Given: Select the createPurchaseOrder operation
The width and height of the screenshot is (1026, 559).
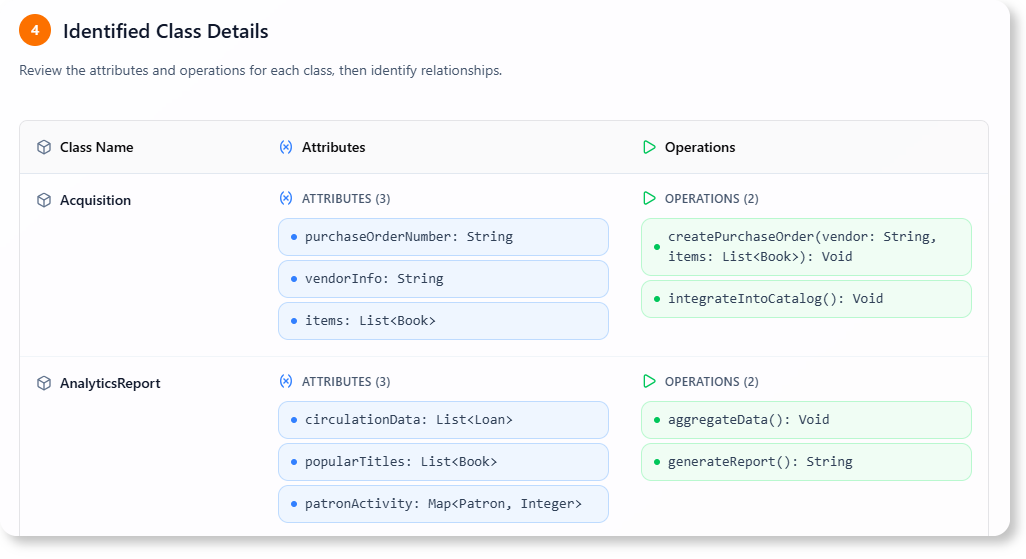Looking at the screenshot, I should click(x=806, y=247).
